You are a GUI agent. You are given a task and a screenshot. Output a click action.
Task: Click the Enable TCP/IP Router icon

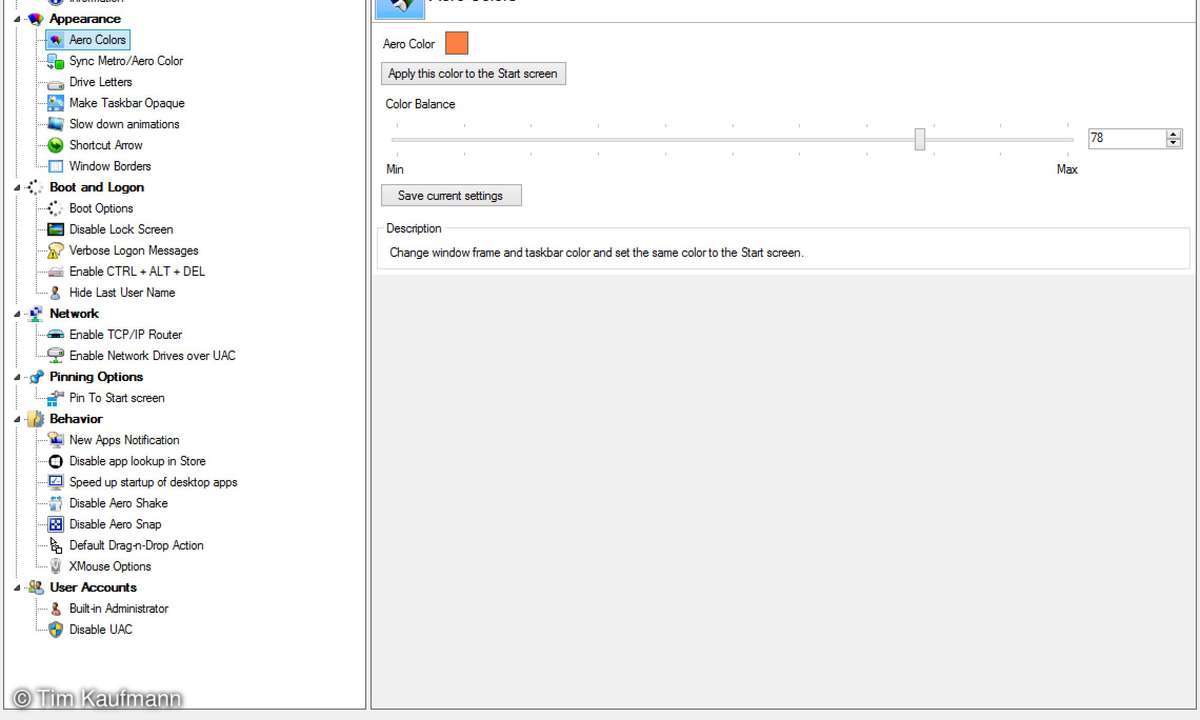[x=56, y=335]
